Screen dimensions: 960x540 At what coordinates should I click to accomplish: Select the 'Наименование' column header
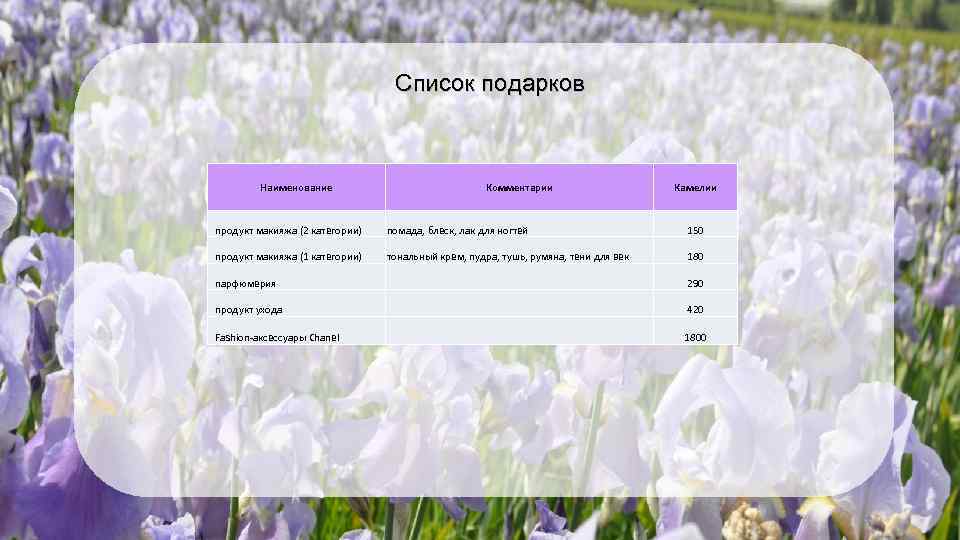pos(296,187)
